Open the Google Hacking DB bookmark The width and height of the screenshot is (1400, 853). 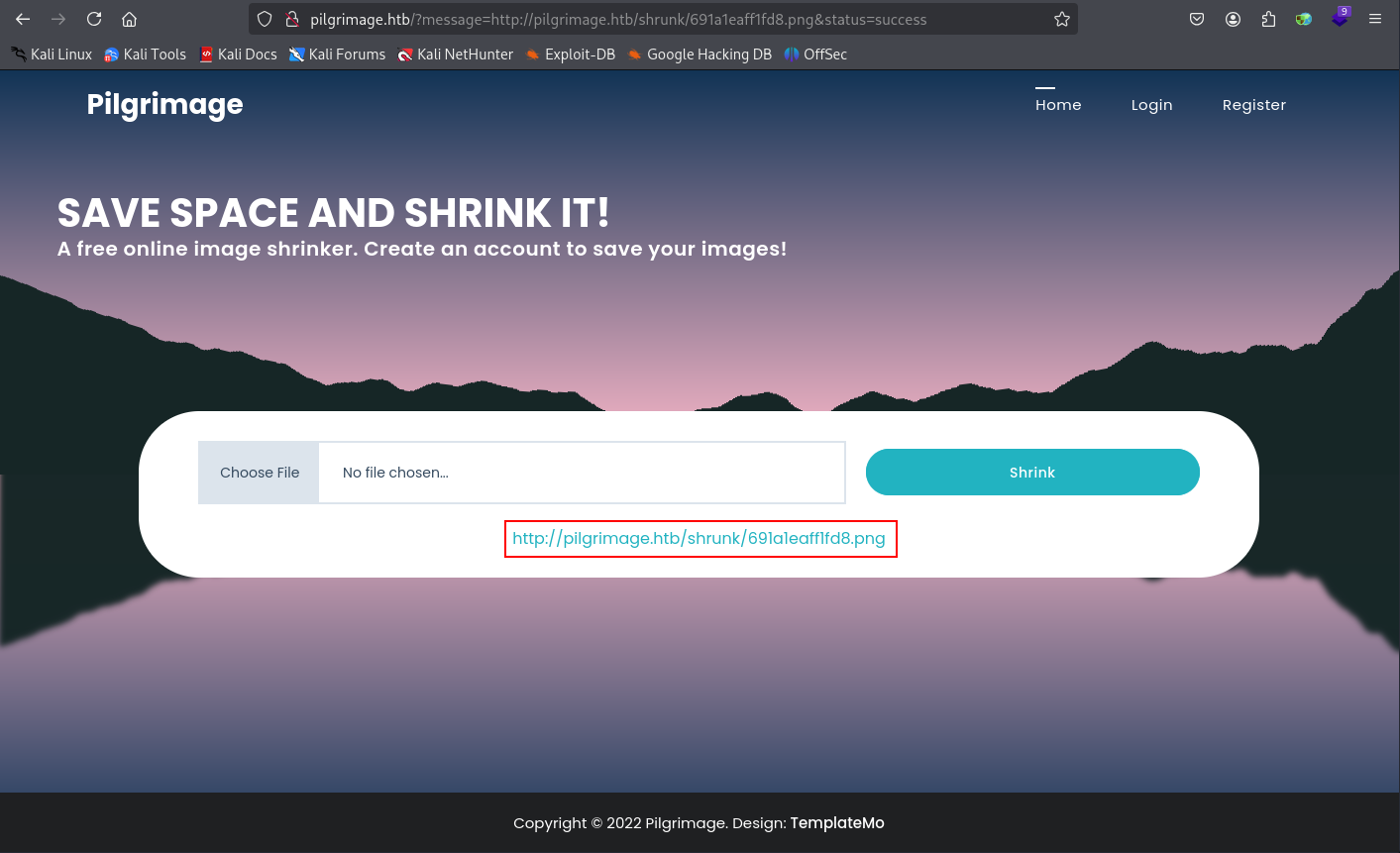click(700, 54)
